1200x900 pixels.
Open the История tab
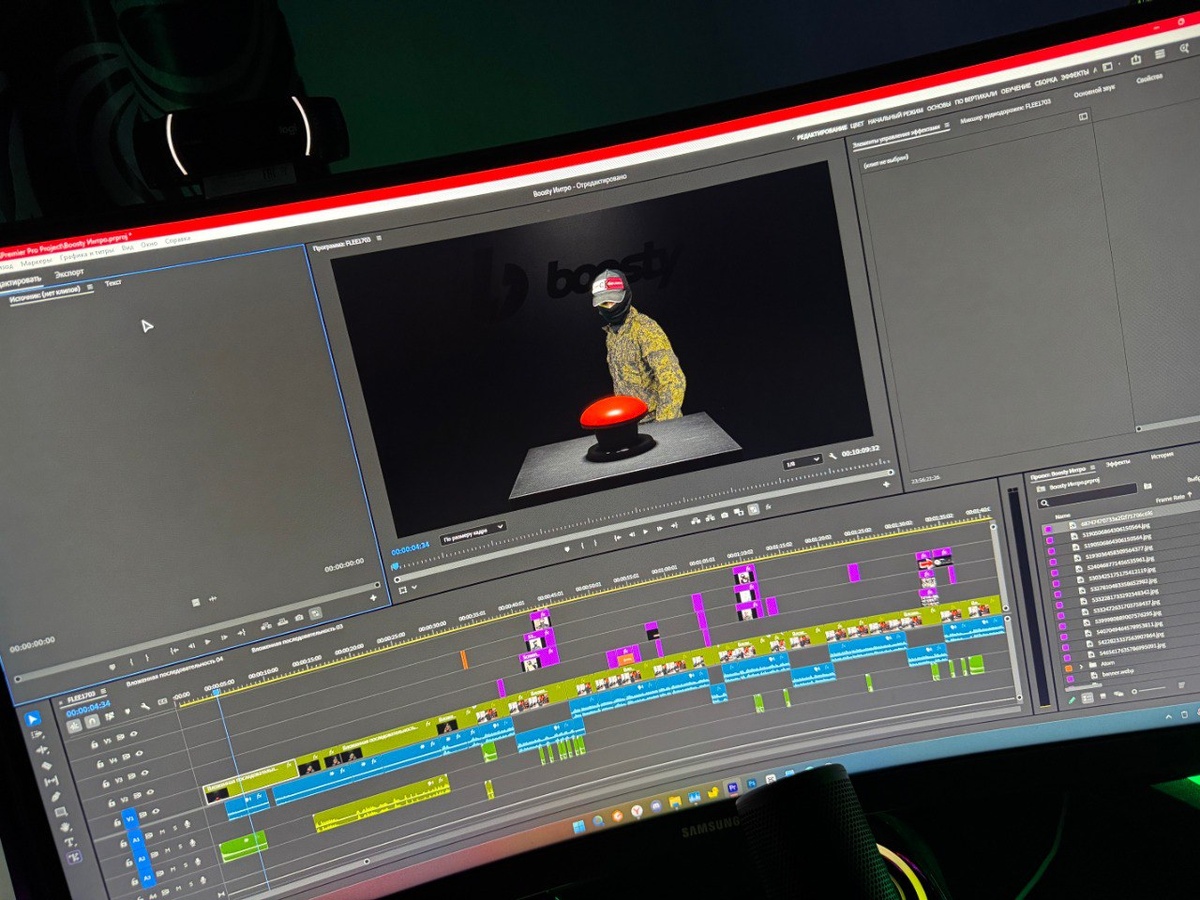tap(1162, 455)
